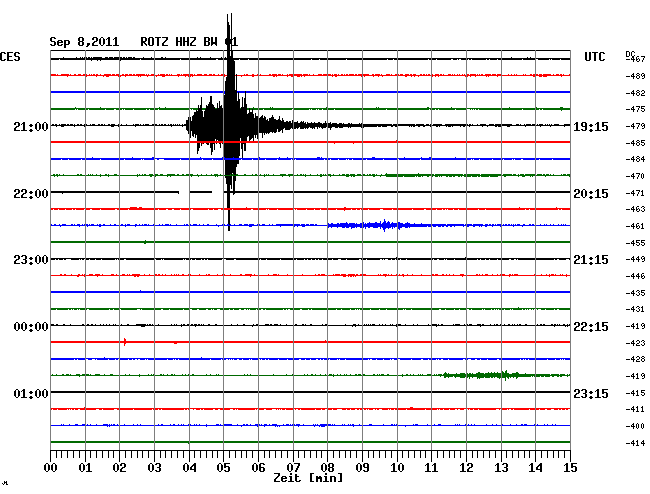This screenshot has width=650, height=494.
Task: Click the DC offset value "-461"
Action: 635,226
